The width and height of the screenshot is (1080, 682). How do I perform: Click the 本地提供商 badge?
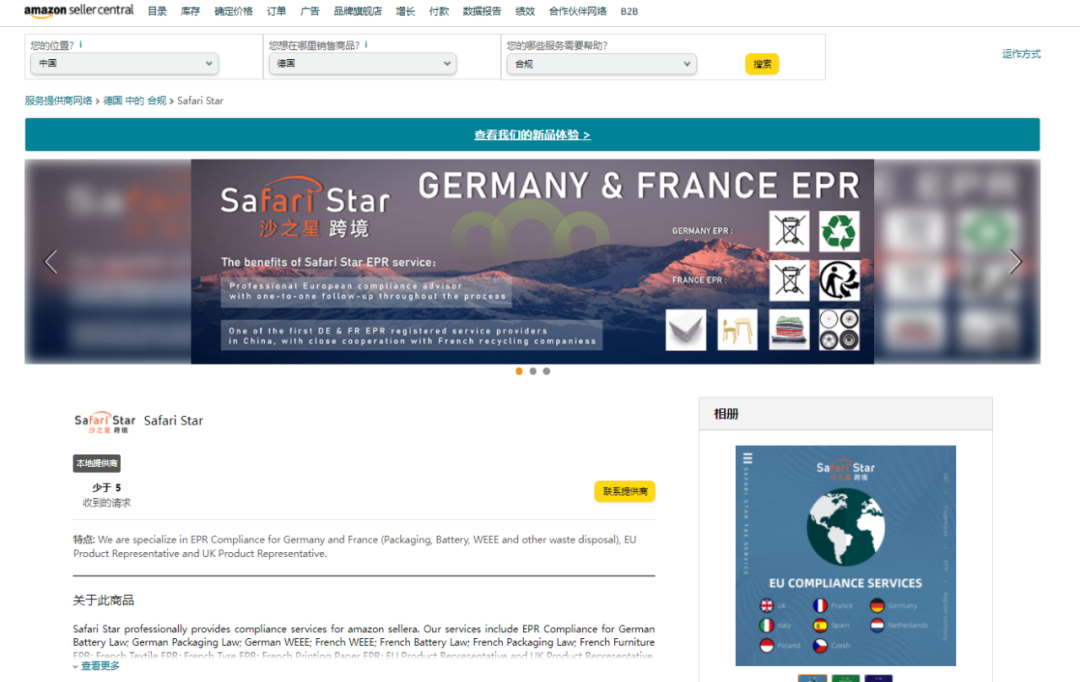(97, 463)
